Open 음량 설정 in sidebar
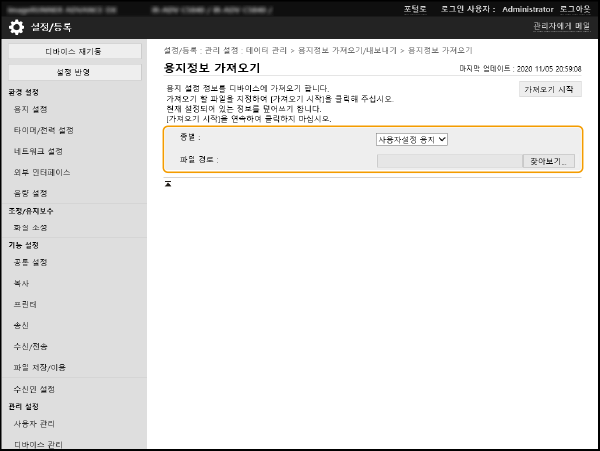The width and height of the screenshot is (600, 451). [x=31, y=193]
